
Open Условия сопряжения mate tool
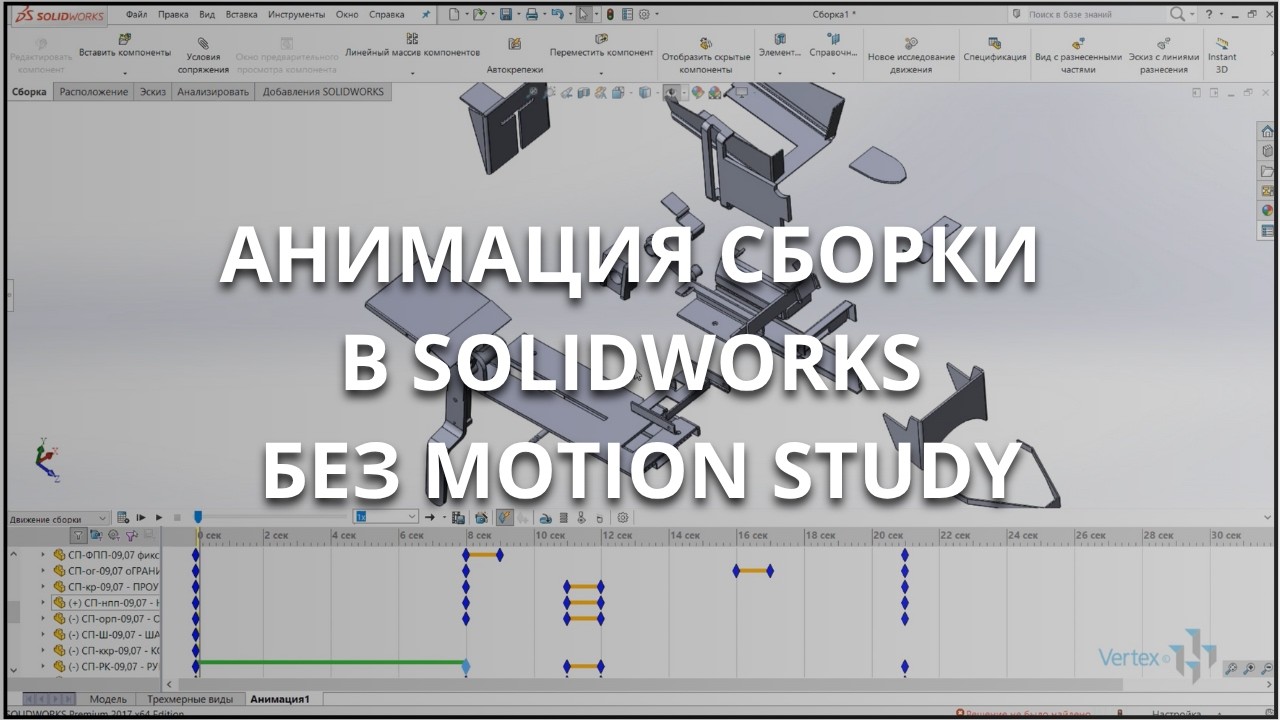click(203, 56)
